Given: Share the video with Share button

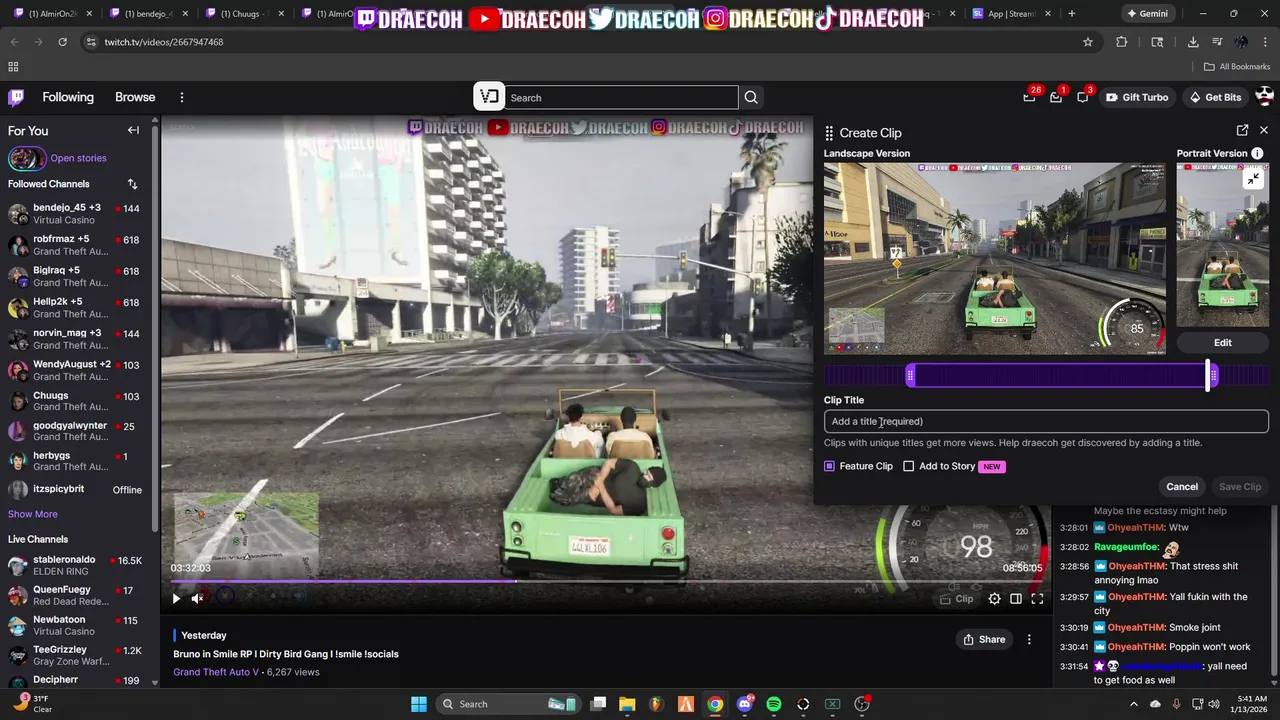Looking at the screenshot, I should 983,640.
